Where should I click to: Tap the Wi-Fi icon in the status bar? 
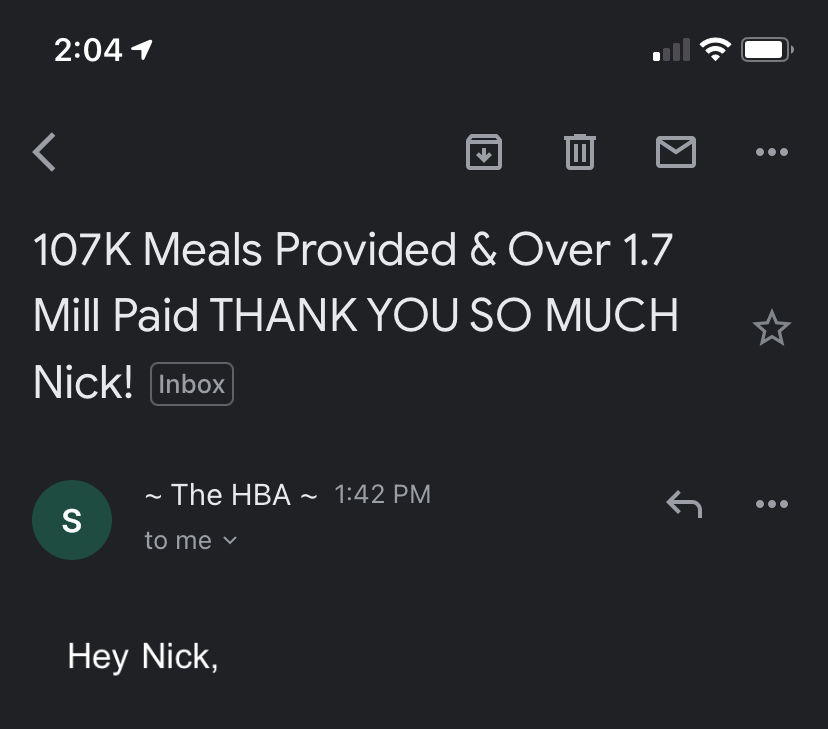pyautogui.click(x=713, y=48)
